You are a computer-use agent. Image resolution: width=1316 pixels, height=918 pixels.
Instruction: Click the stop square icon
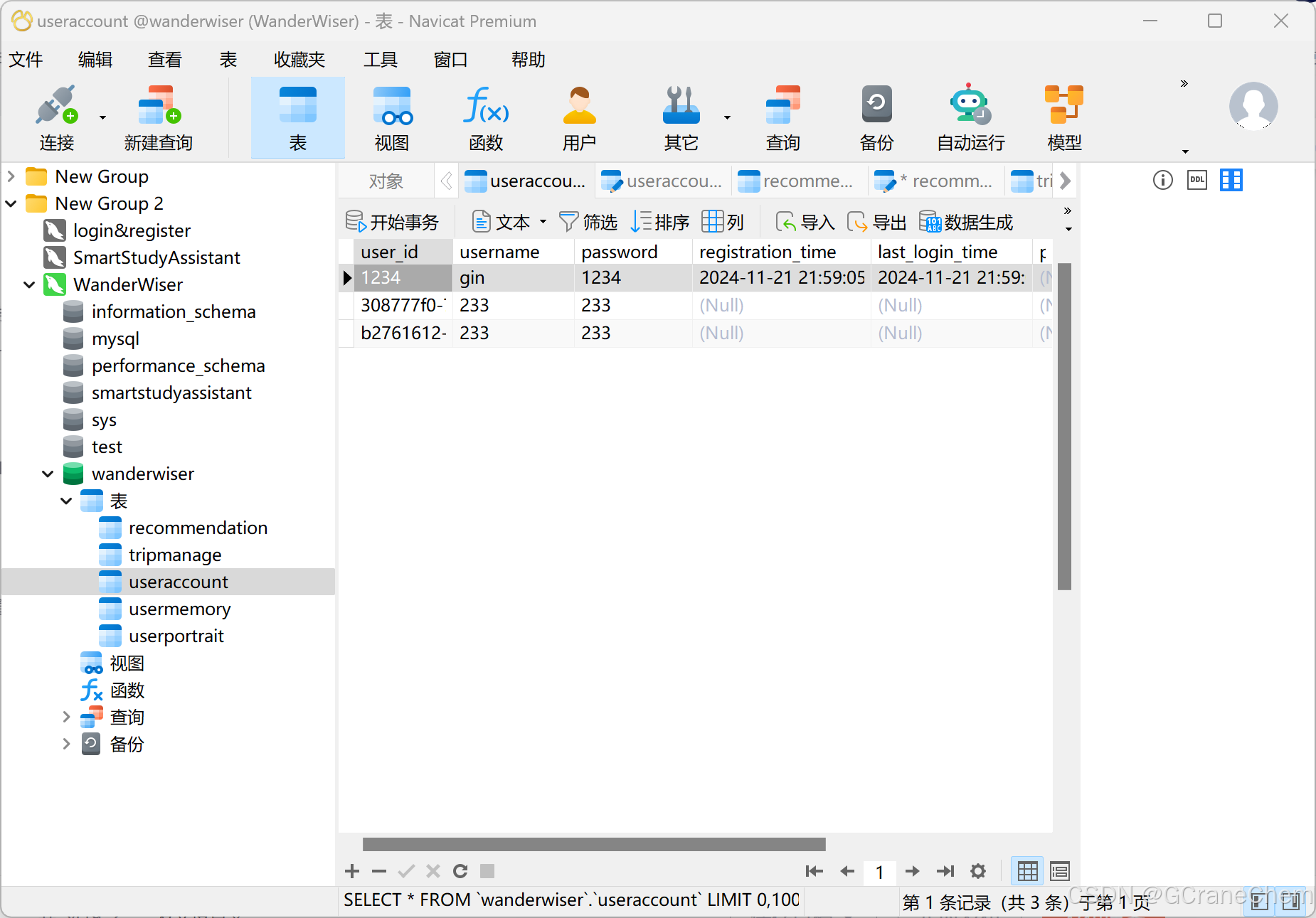pyautogui.click(x=487, y=871)
